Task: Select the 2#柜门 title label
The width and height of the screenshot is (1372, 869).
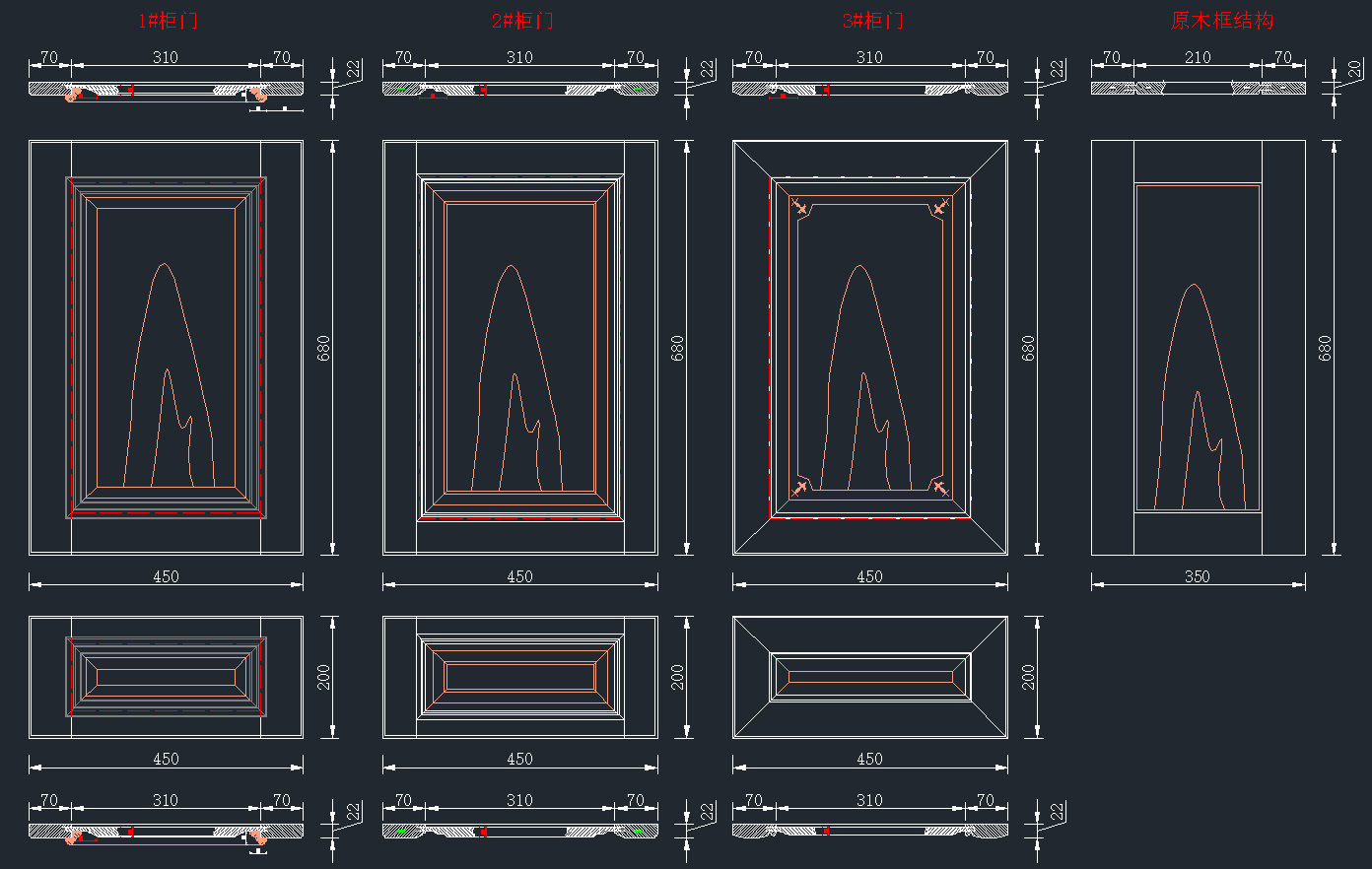Action: click(x=521, y=21)
